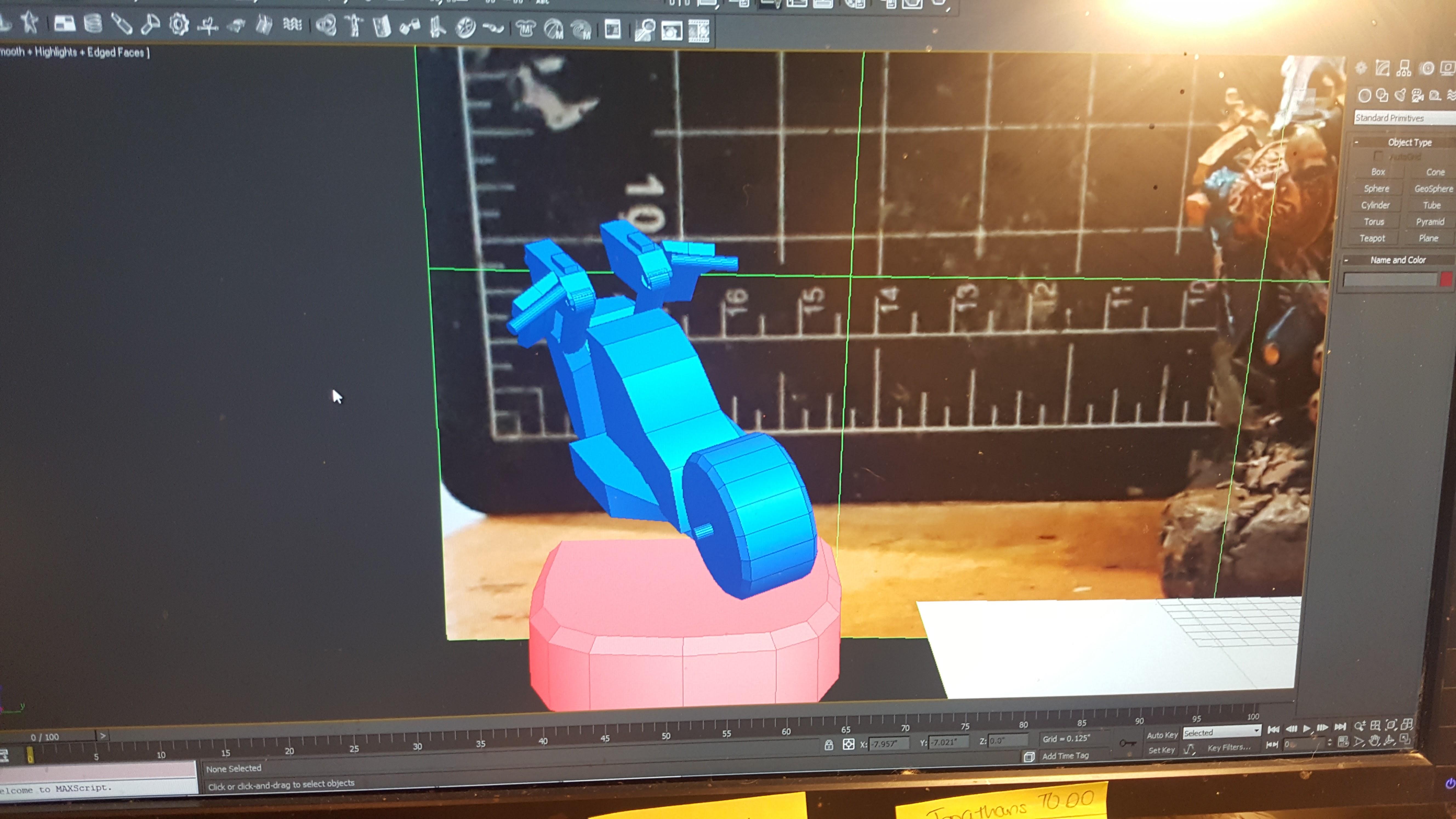
Task: Toggle the Key Mode button beside frame field
Action: (1272, 745)
